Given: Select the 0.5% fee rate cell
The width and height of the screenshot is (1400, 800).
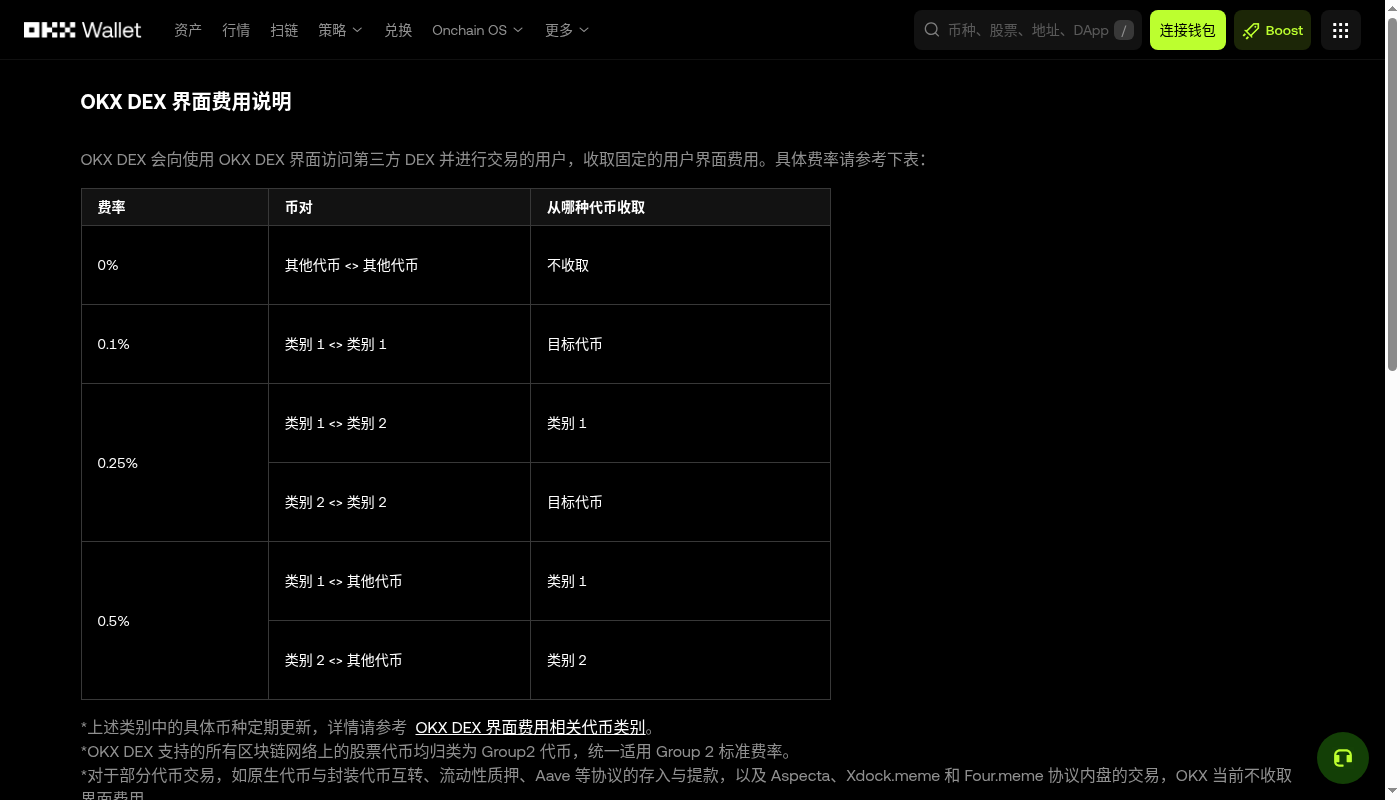Looking at the screenshot, I should pyautogui.click(x=175, y=621).
